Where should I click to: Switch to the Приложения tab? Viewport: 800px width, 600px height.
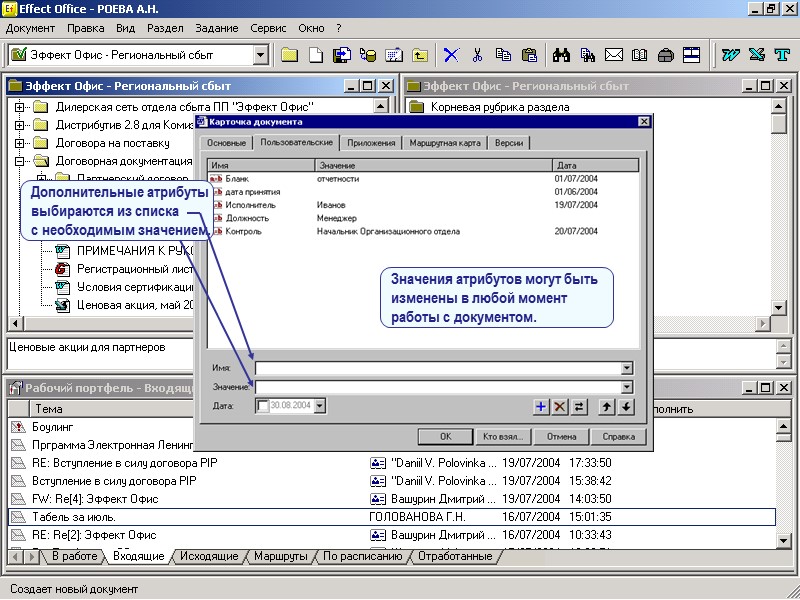tap(371, 143)
